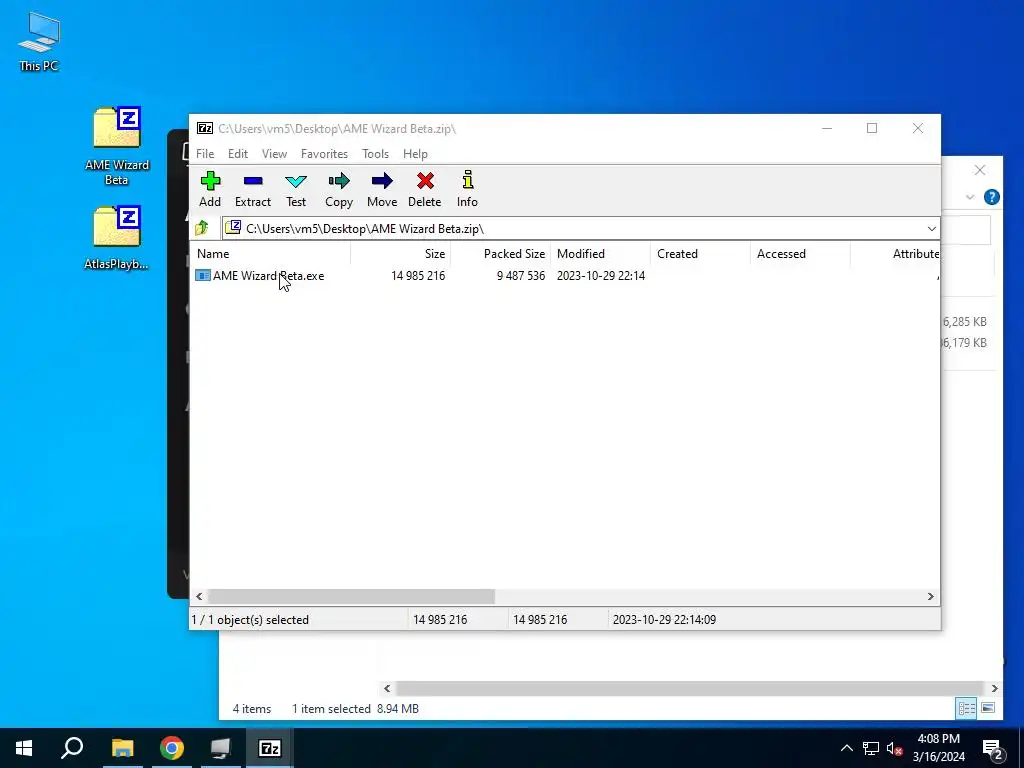Viewport: 1024px width, 768px height.
Task: Extract files with the Extract button
Action: click(x=253, y=189)
